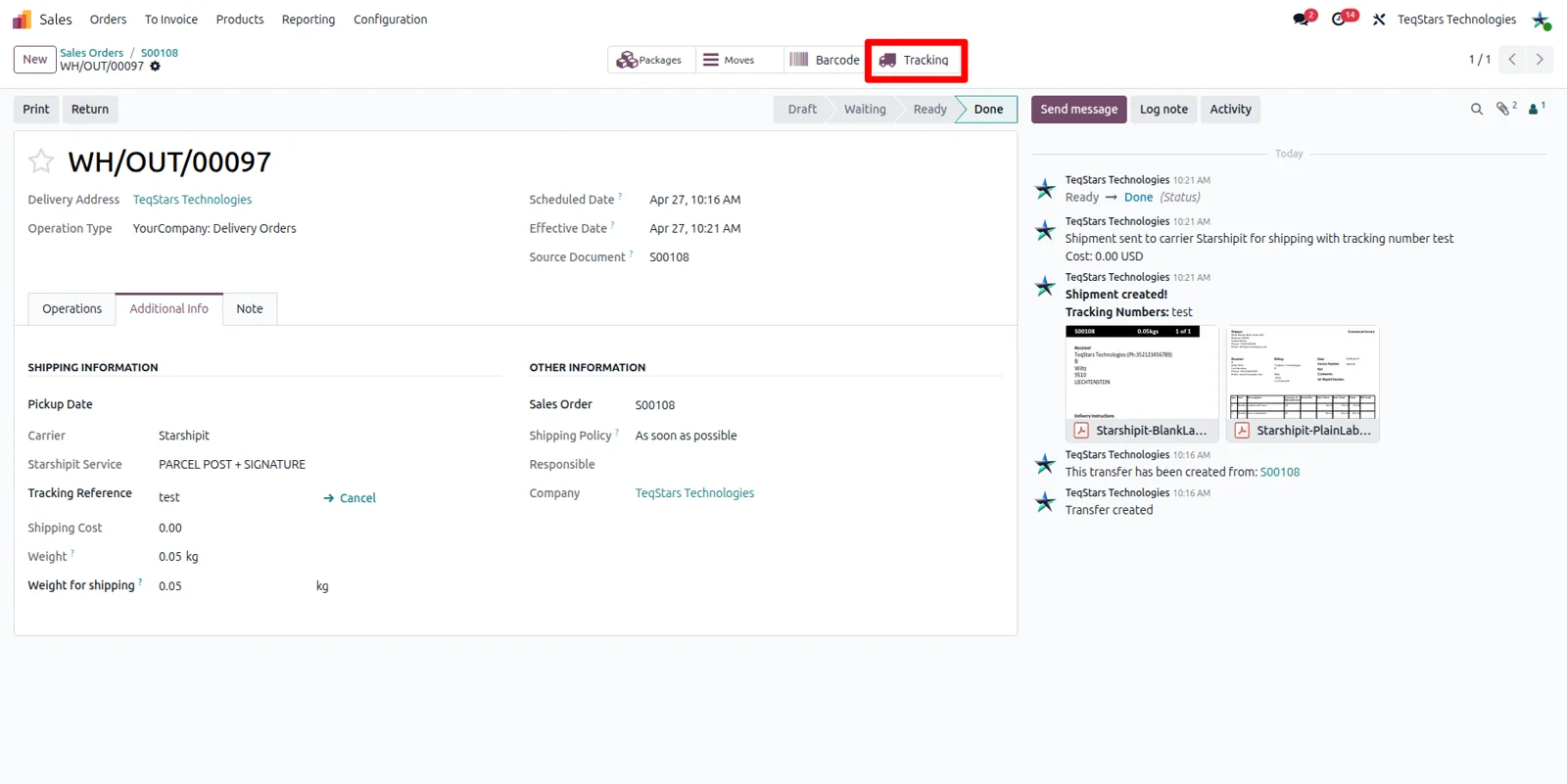Click the Print button
The image size is (1567, 784).
tap(36, 110)
